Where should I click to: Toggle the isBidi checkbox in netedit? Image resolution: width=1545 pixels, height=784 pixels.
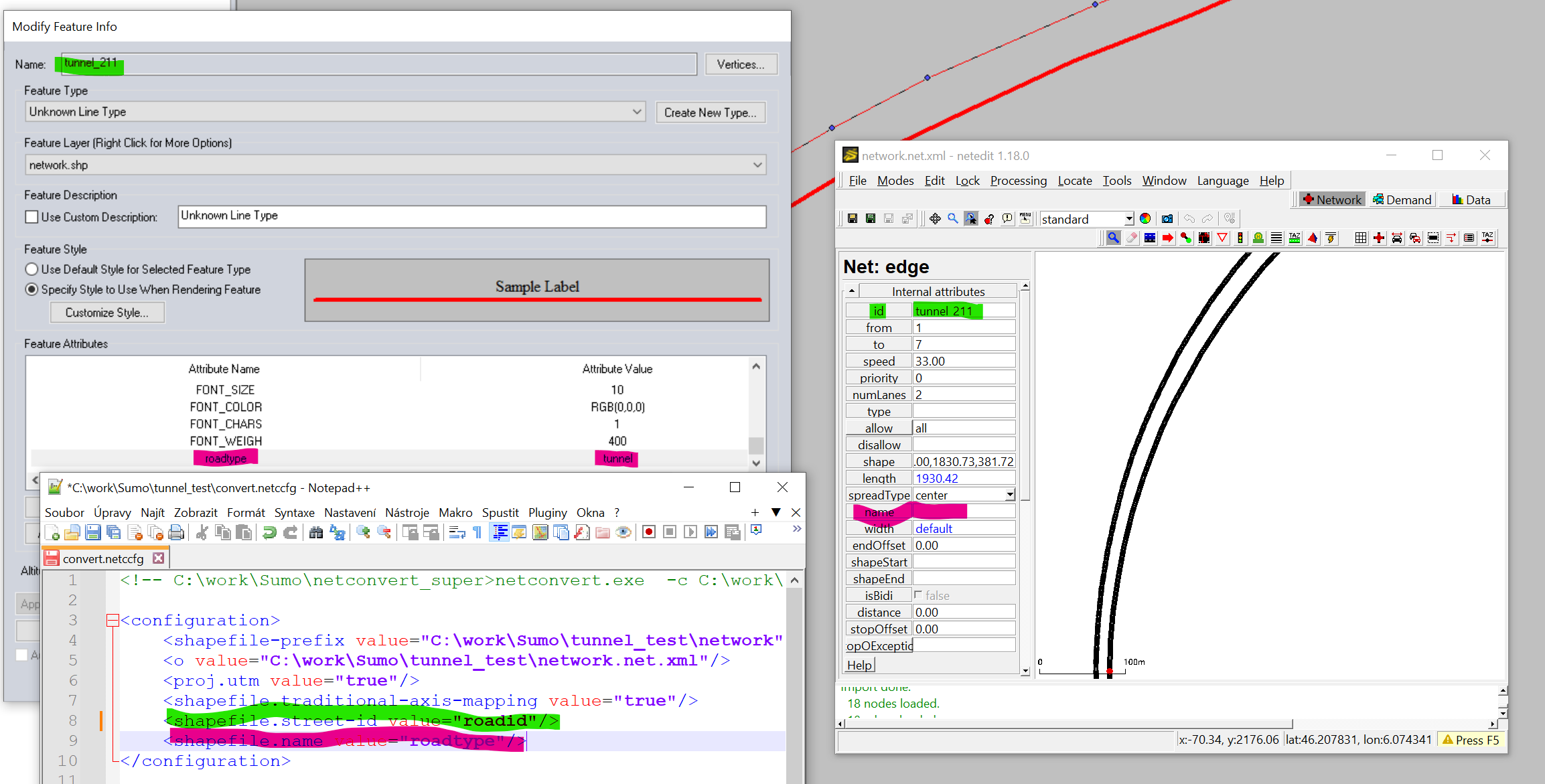coord(919,595)
